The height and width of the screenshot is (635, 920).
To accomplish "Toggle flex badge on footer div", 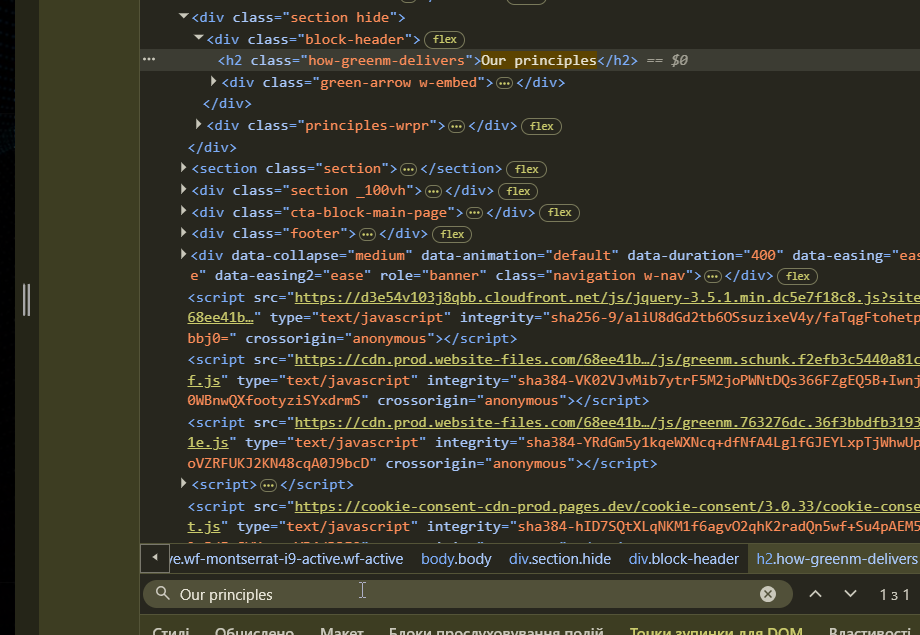I will coord(452,234).
